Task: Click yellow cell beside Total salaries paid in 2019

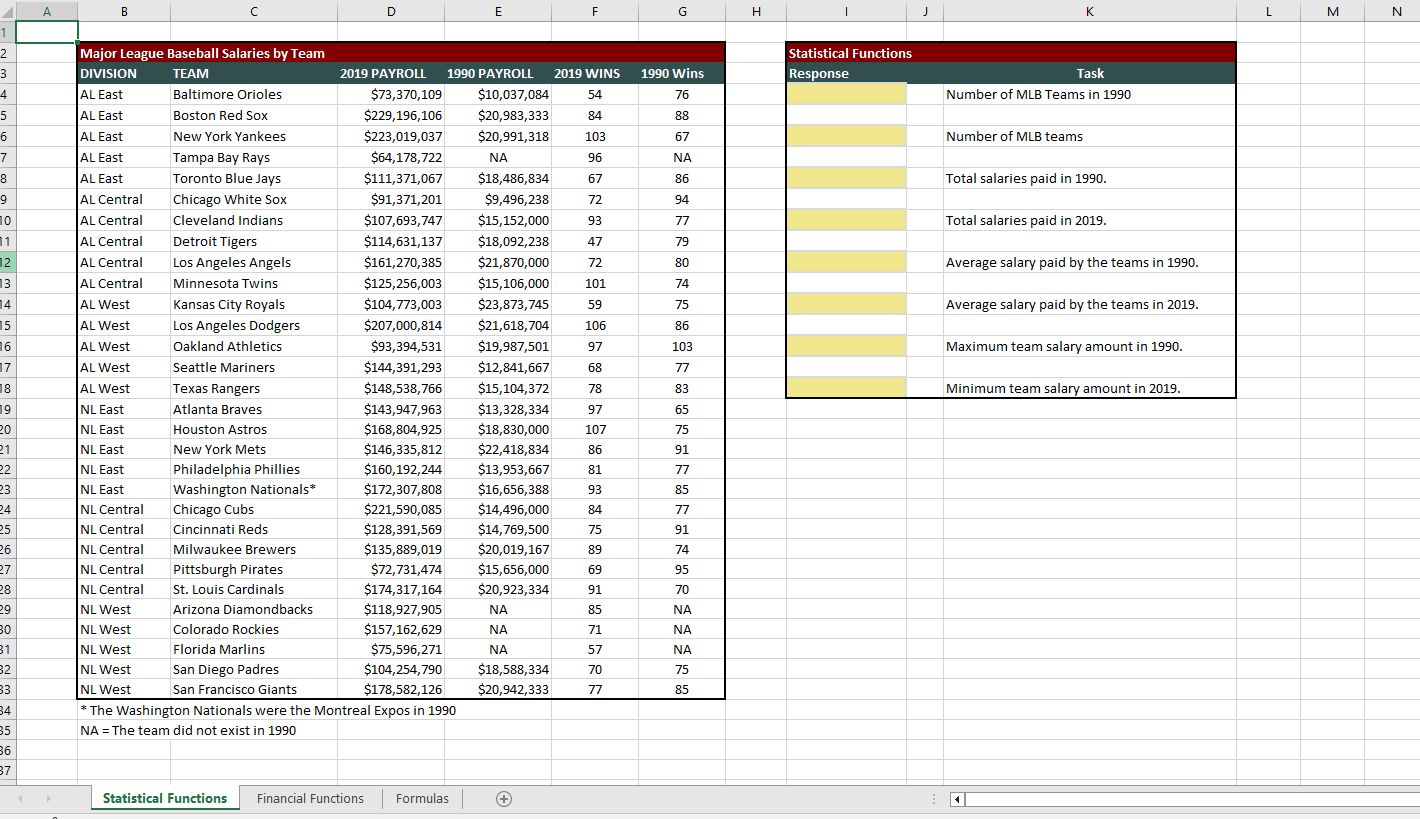Action: click(x=846, y=220)
